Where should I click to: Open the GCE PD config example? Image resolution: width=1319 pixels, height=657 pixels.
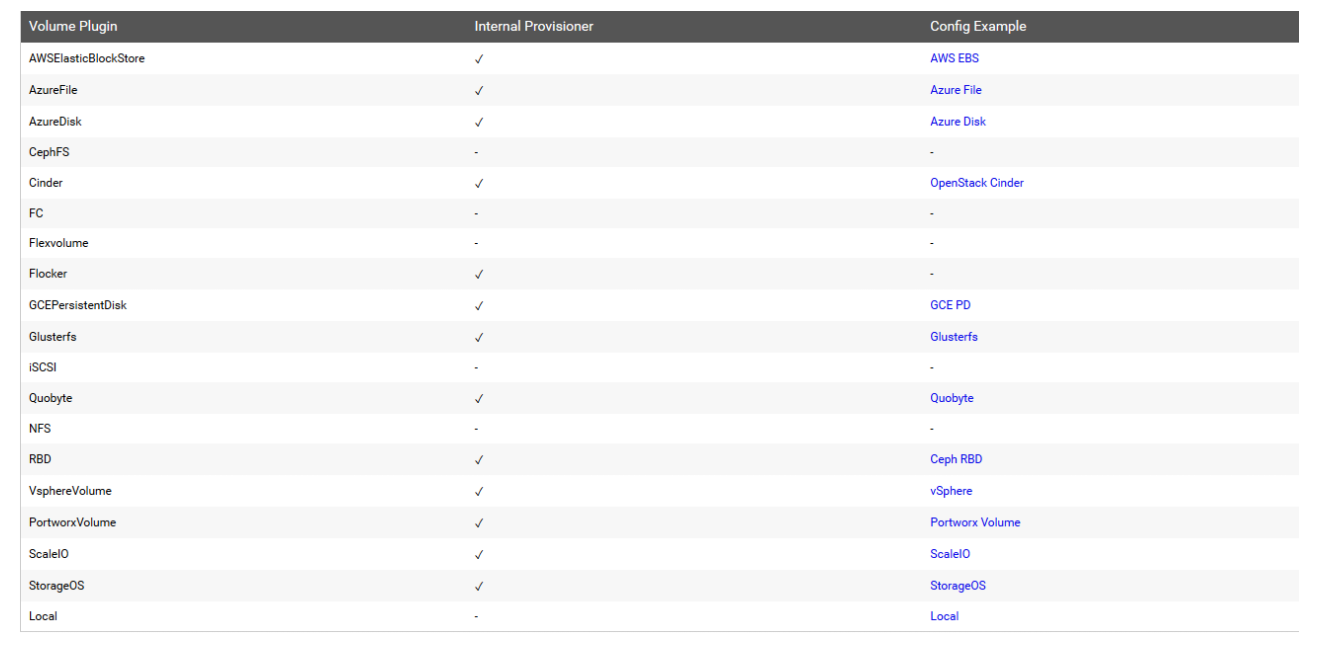(950, 305)
